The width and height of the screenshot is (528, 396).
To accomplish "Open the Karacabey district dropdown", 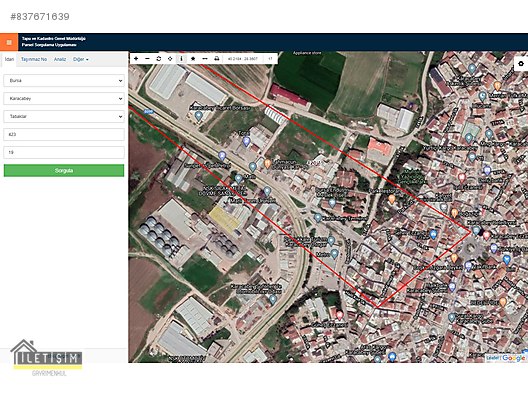I will click(x=64, y=99).
